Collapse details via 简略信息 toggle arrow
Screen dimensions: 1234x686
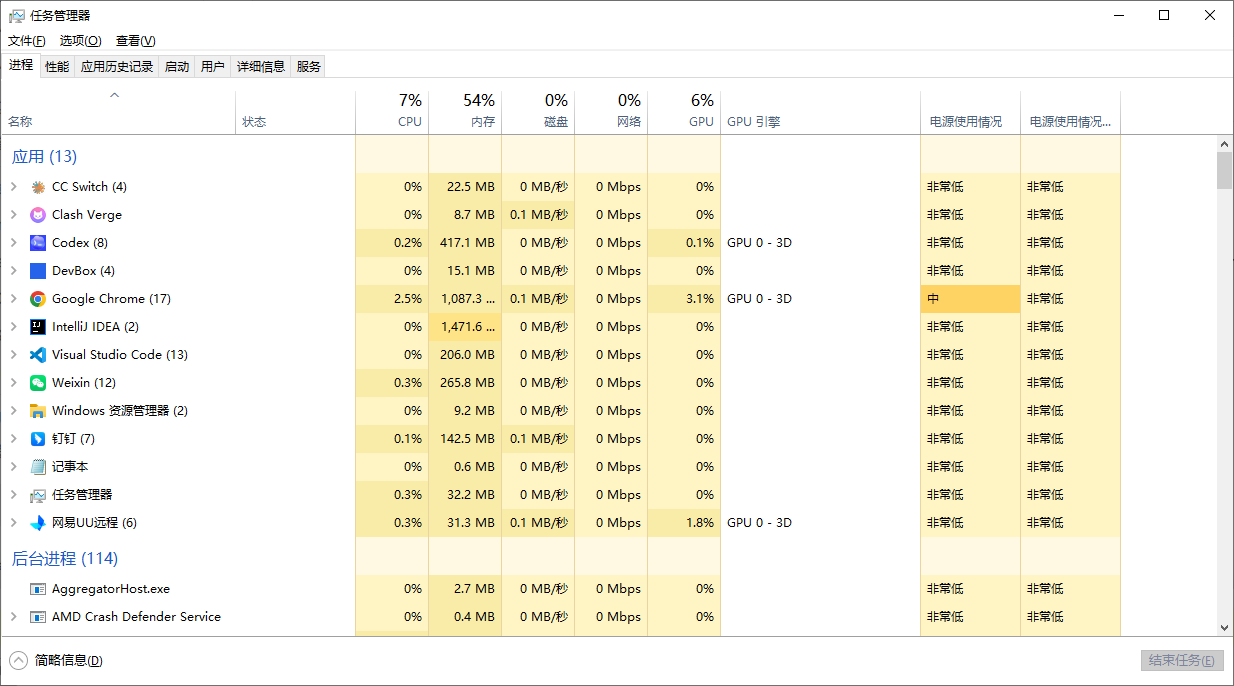[18, 660]
